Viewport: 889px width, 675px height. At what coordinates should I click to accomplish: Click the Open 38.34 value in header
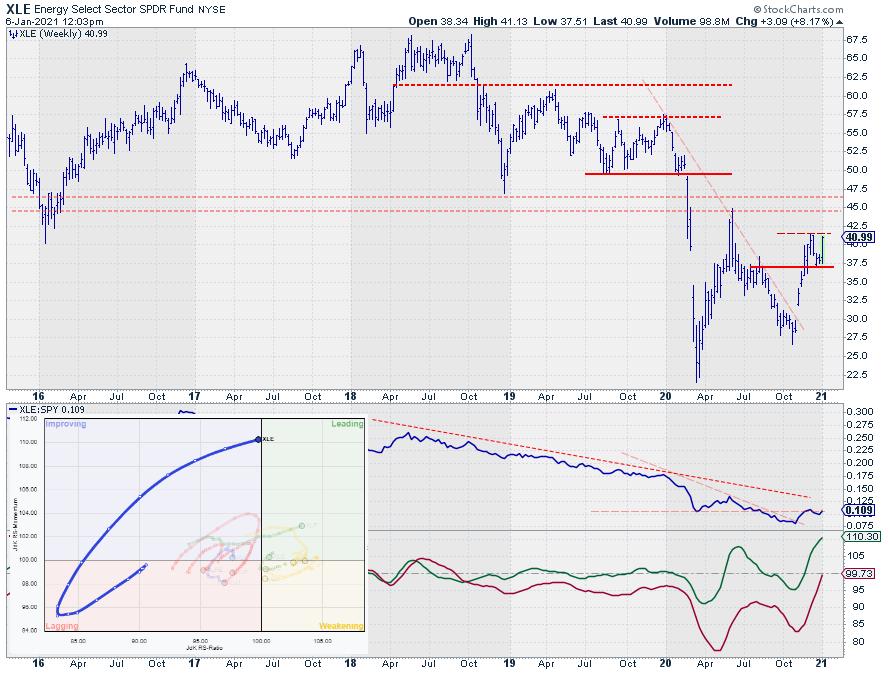coord(438,22)
